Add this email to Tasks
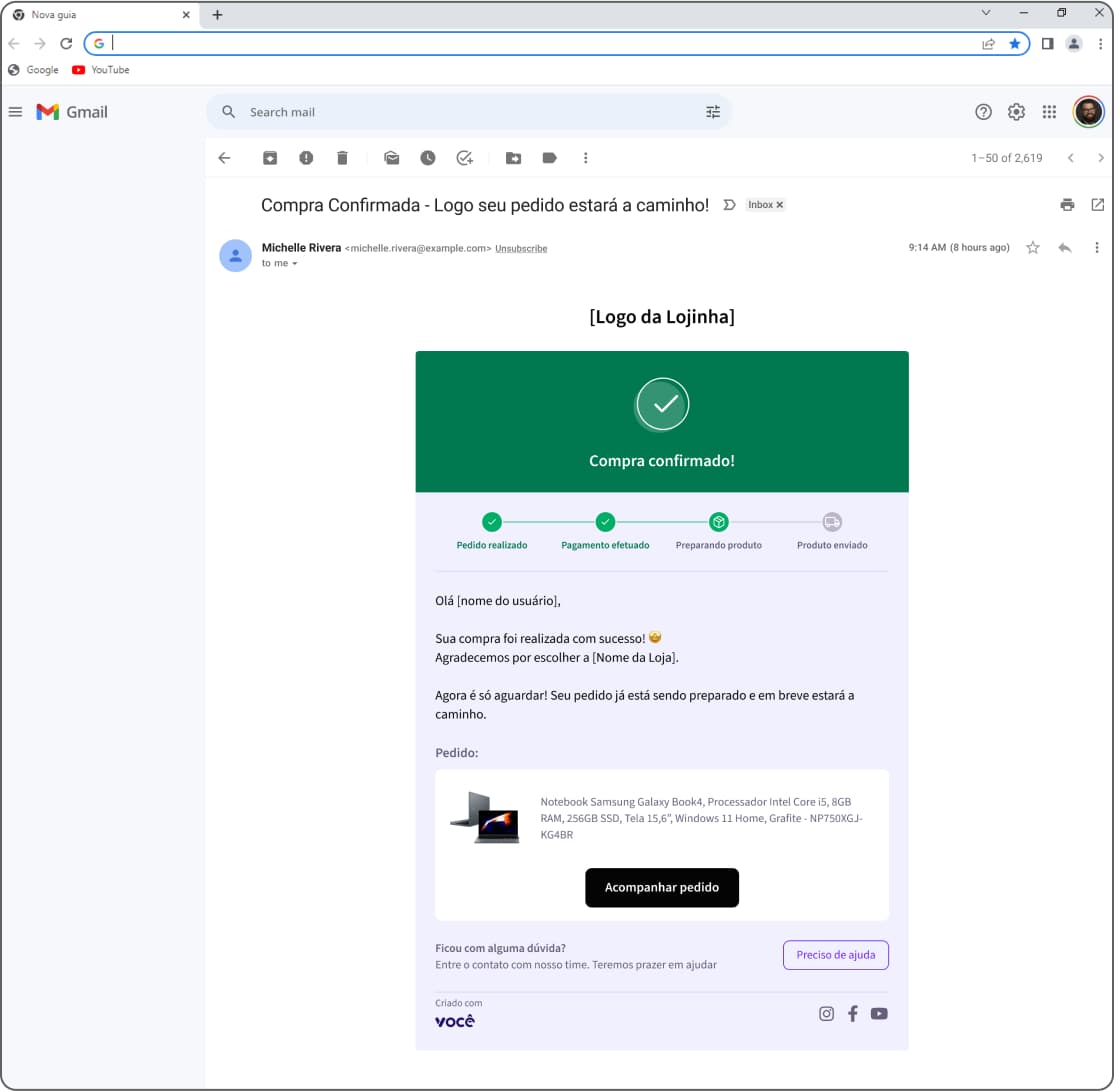 [x=464, y=158]
